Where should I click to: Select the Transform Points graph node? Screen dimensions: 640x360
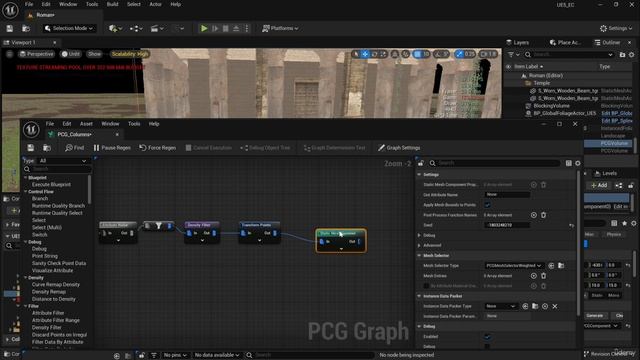(259, 233)
